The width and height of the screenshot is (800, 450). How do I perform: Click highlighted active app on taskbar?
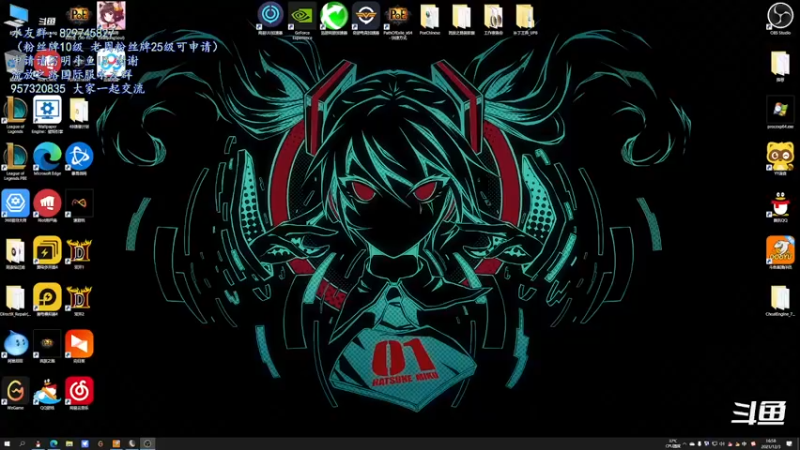click(x=147, y=444)
